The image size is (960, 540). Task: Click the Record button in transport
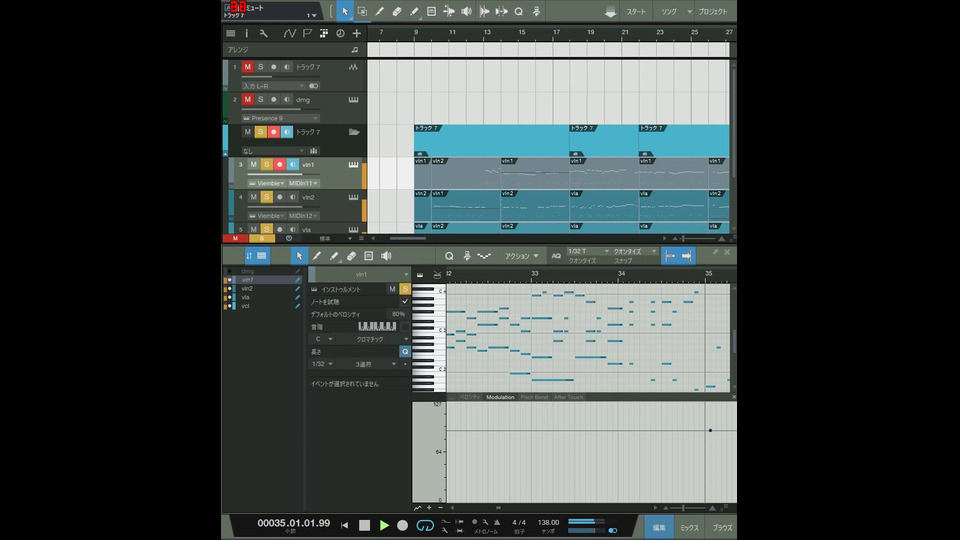[402, 525]
